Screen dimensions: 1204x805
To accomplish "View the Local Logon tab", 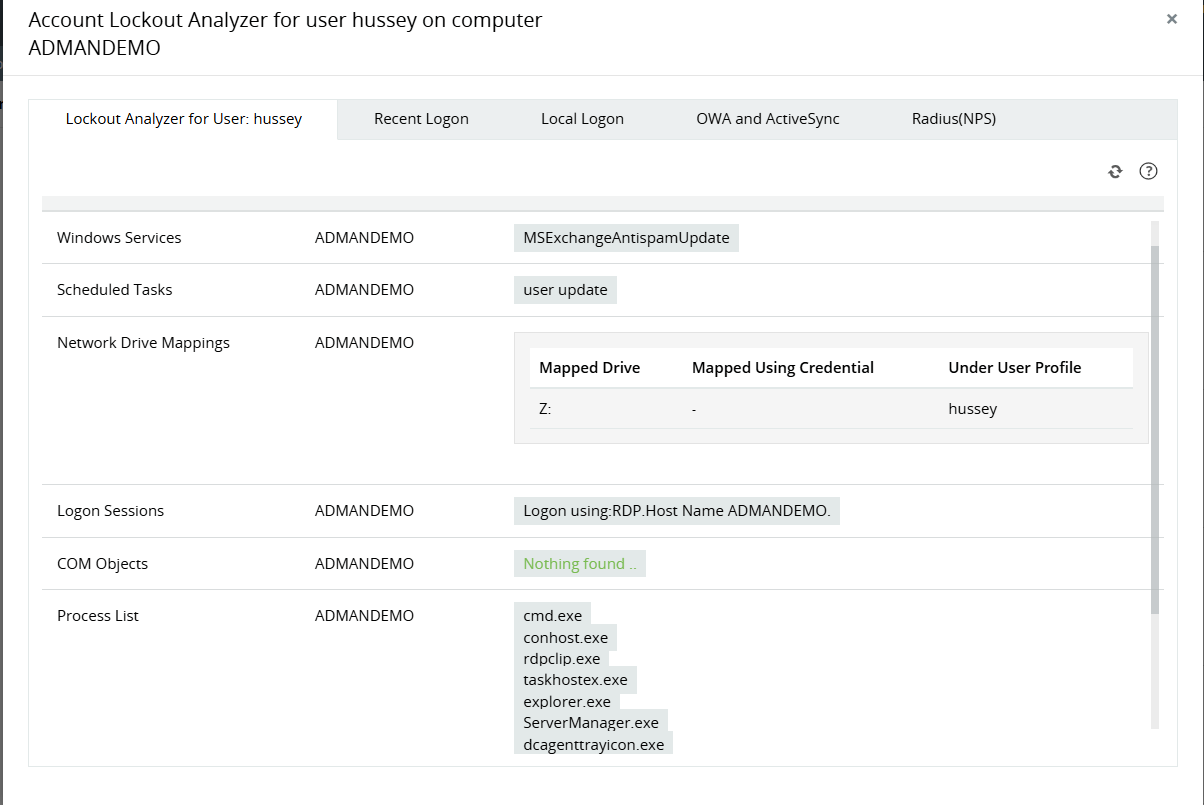I will 582,118.
